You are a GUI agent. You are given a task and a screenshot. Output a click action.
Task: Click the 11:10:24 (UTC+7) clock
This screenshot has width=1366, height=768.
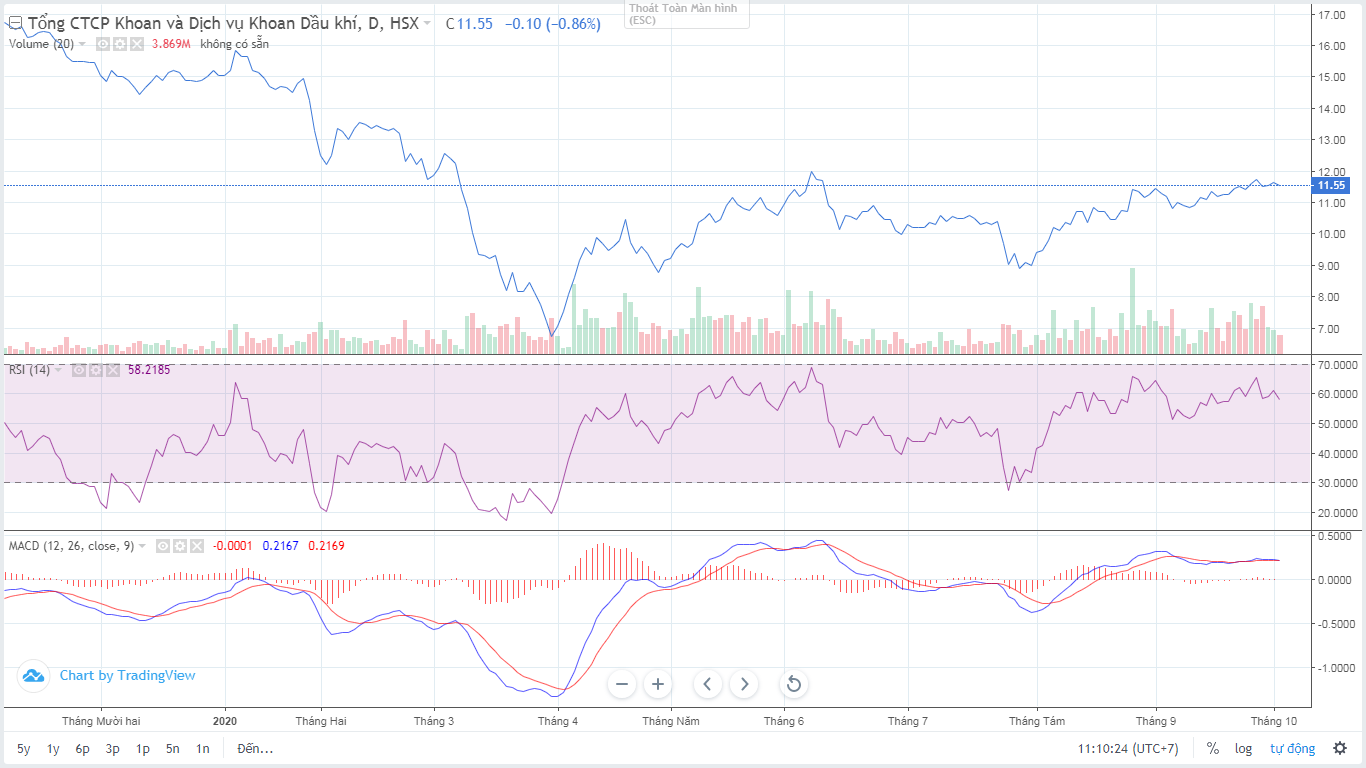[x=1128, y=749]
